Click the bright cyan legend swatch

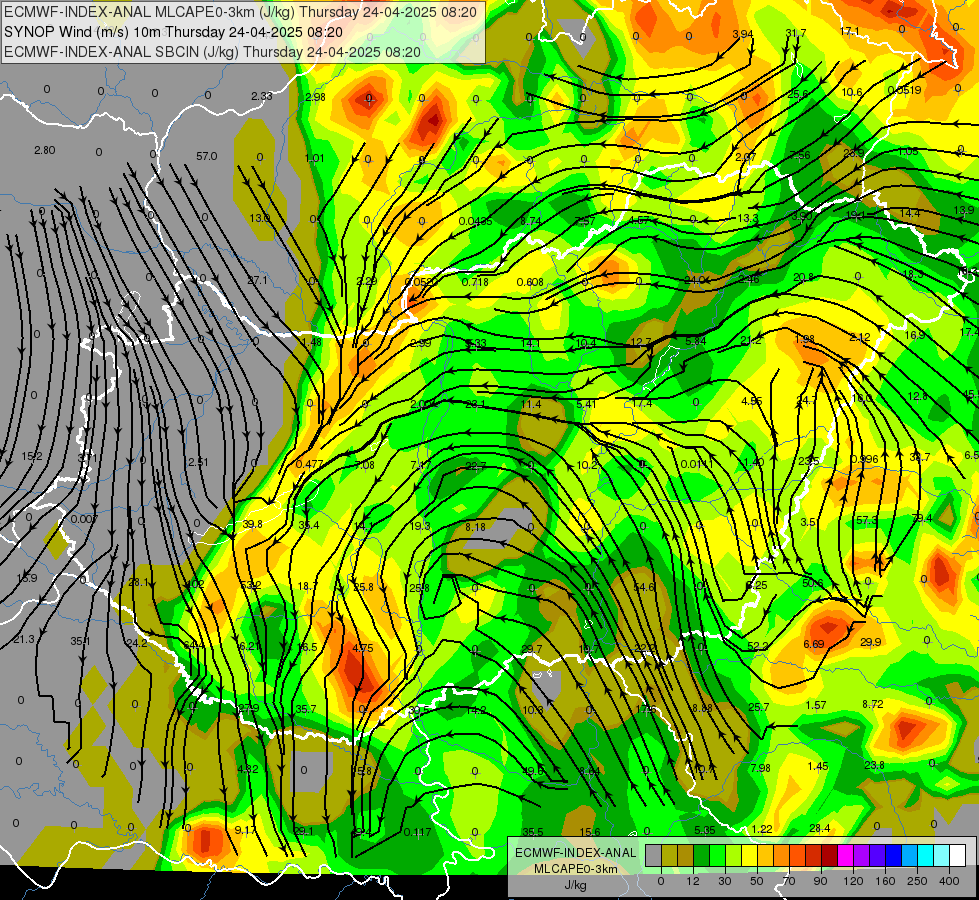tap(925, 856)
